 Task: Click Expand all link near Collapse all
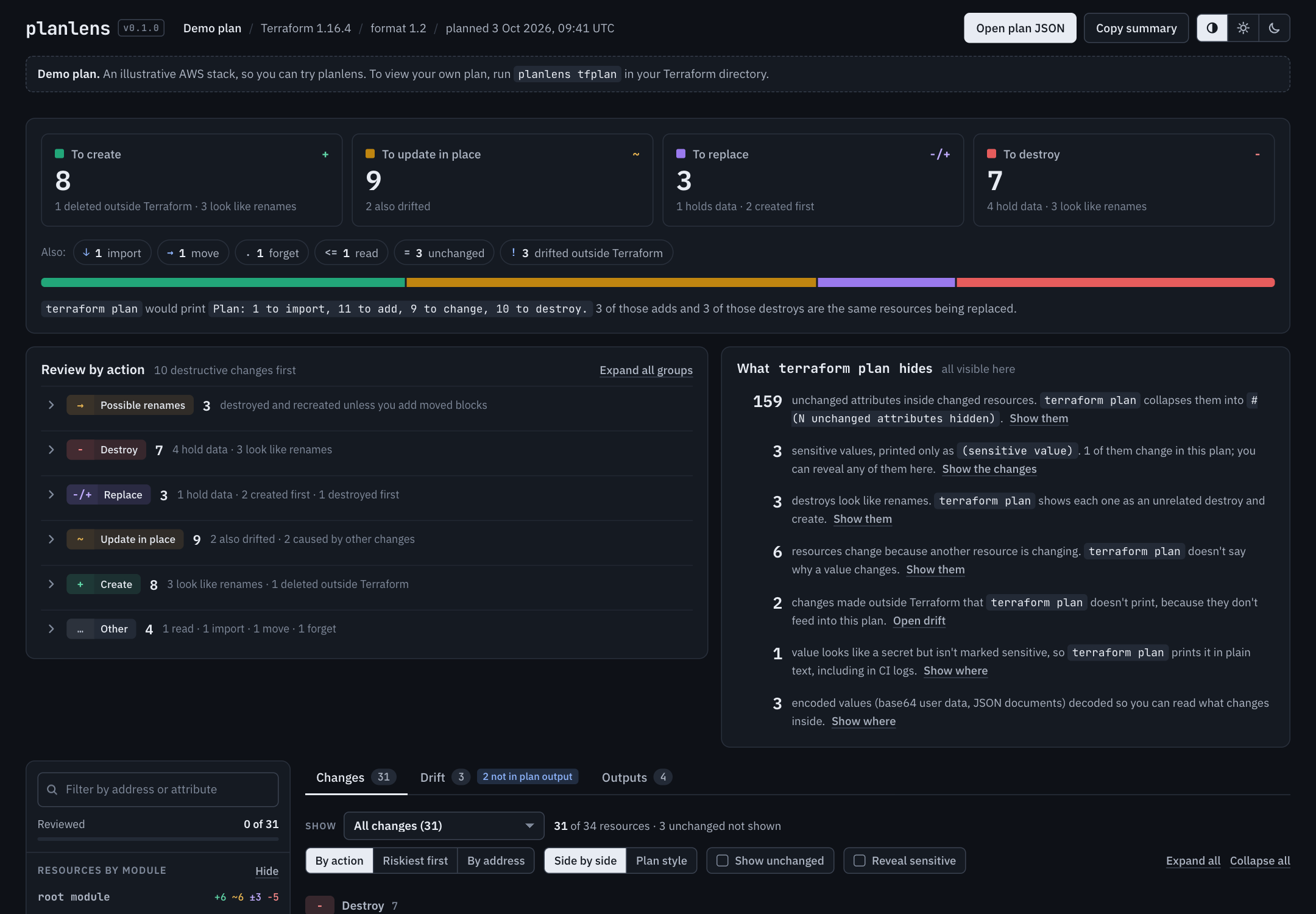pos(1193,860)
